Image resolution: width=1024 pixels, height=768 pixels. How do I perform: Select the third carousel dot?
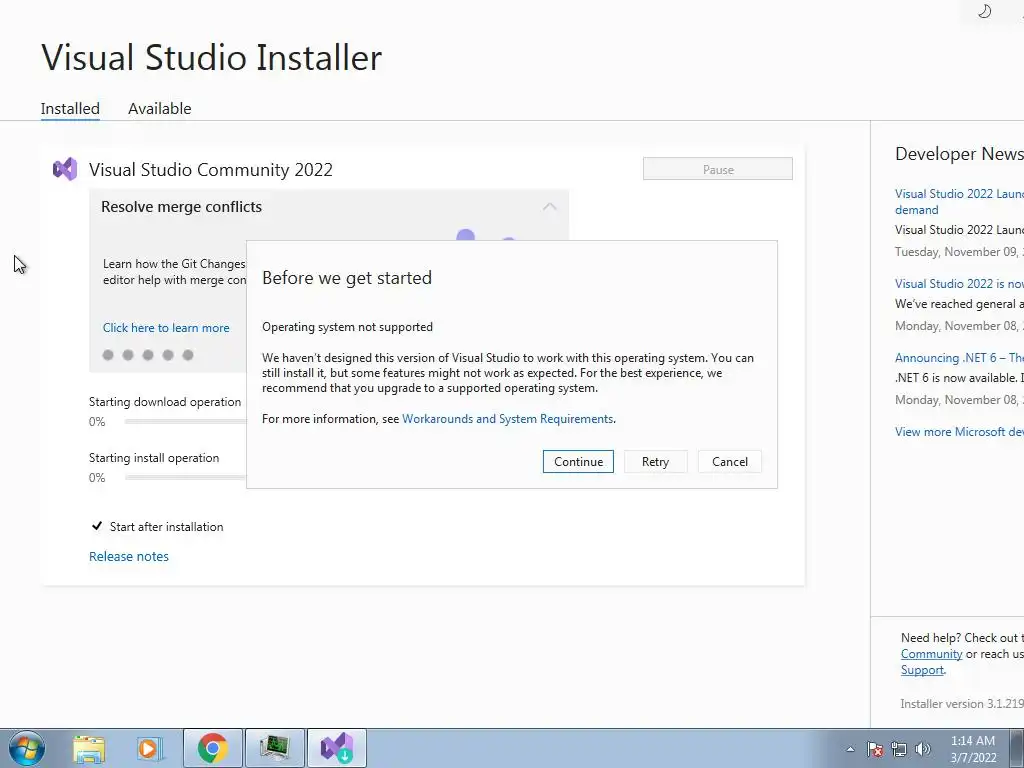pyautogui.click(x=148, y=355)
